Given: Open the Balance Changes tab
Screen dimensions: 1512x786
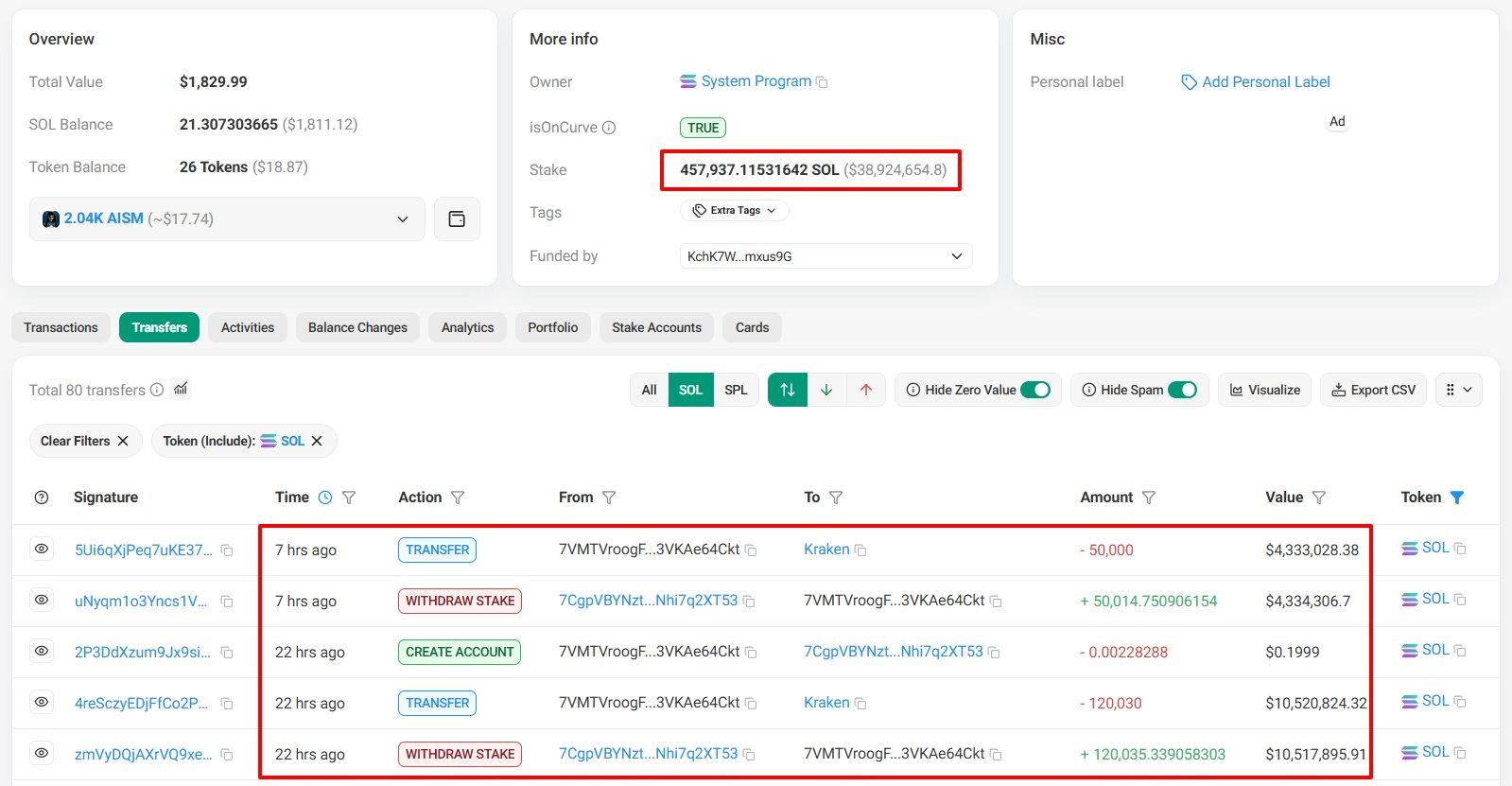Looking at the screenshot, I should click(x=357, y=327).
